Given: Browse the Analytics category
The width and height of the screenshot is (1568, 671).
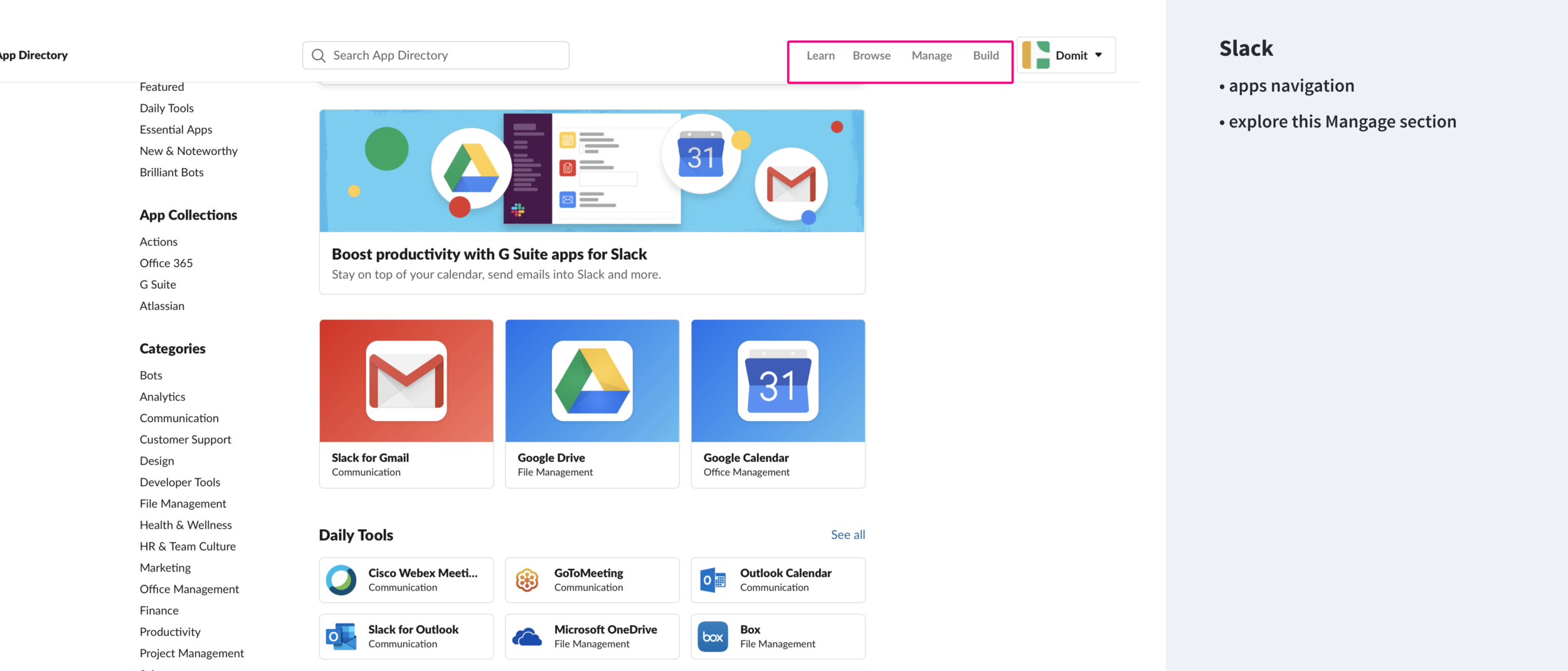Looking at the screenshot, I should pyautogui.click(x=162, y=396).
